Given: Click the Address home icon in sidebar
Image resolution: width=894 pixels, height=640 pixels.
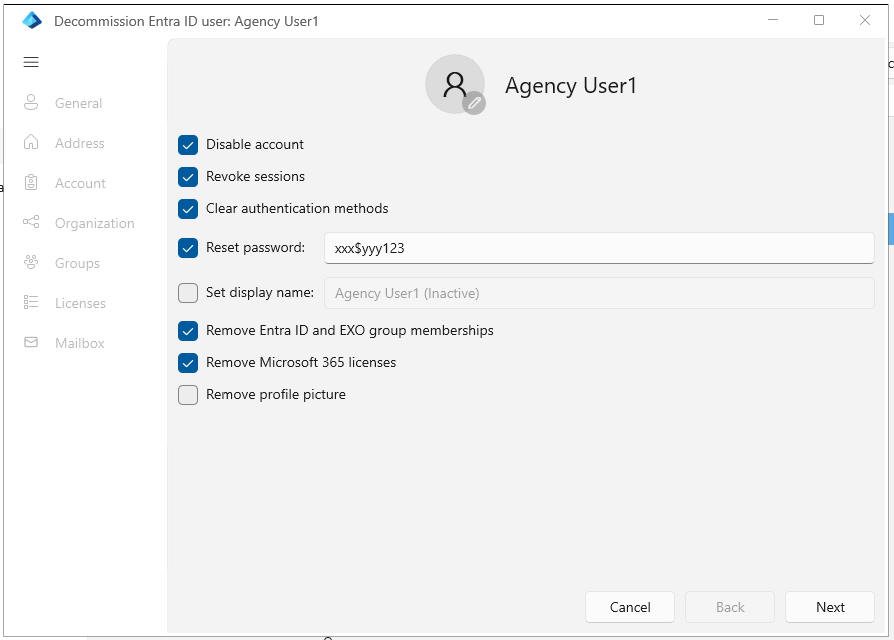Looking at the screenshot, I should (x=31, y=143).
